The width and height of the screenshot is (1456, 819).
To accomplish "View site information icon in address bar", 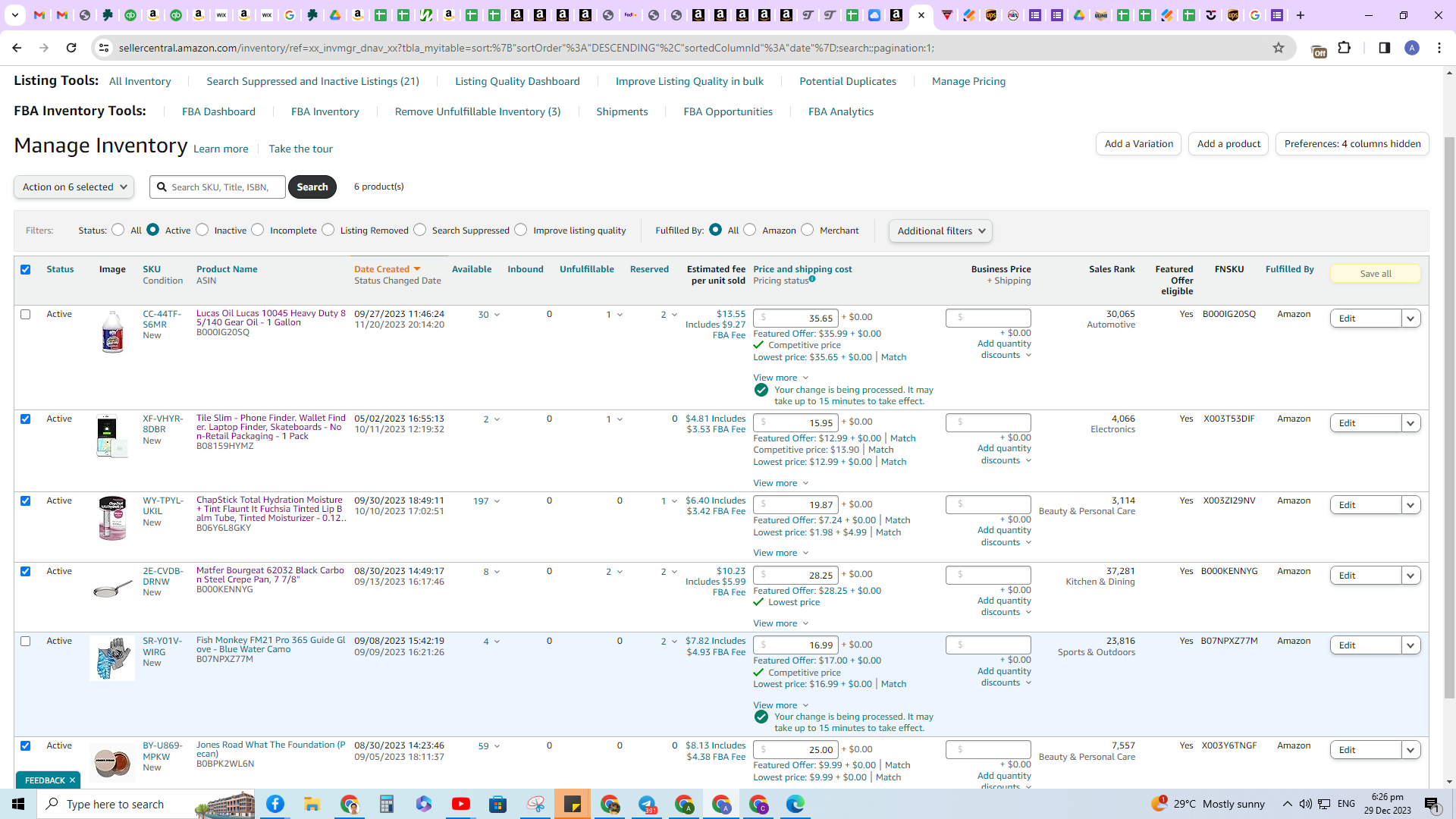I will [104, 48].
